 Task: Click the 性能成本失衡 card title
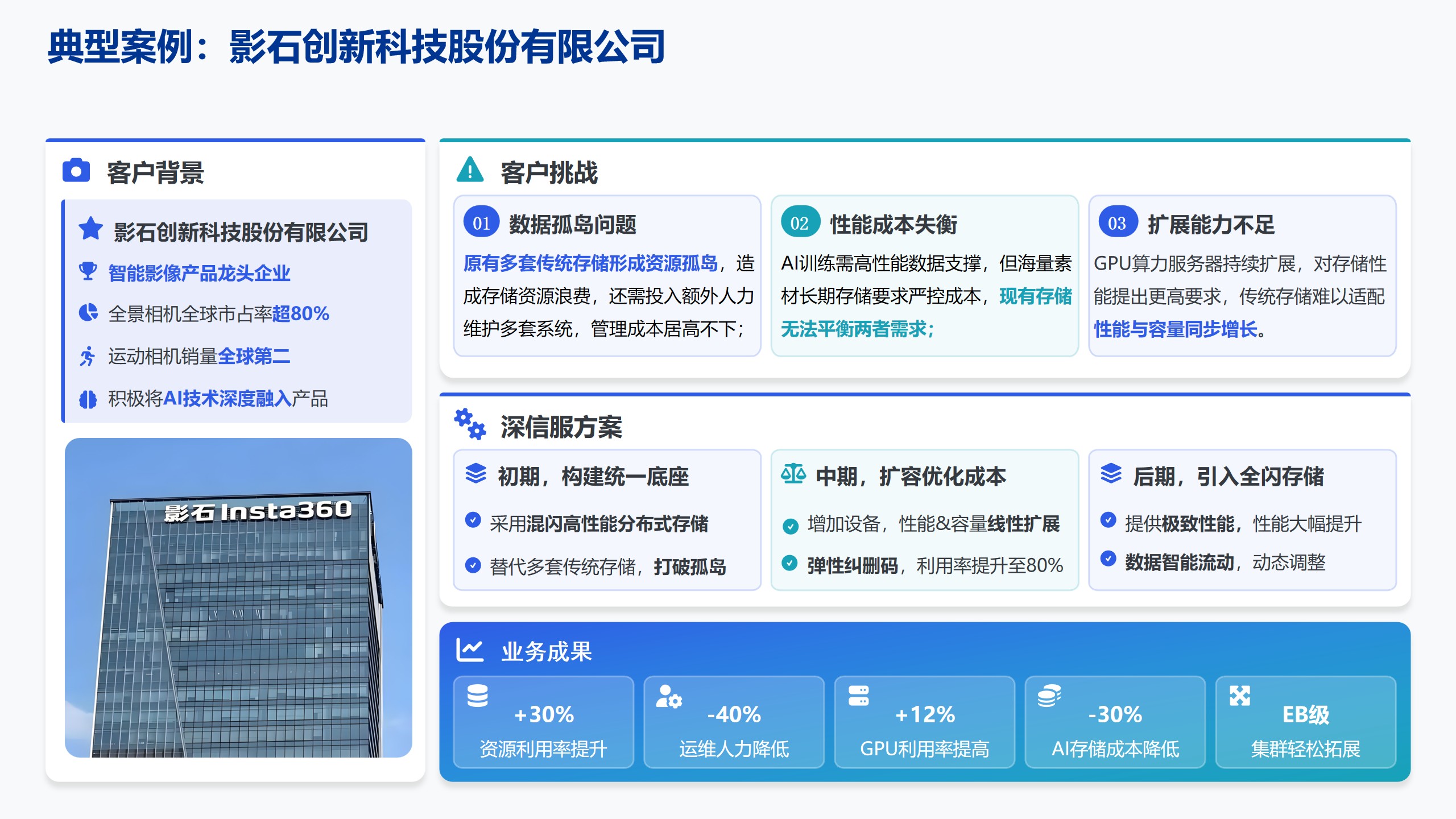click(x=894, y=225)
